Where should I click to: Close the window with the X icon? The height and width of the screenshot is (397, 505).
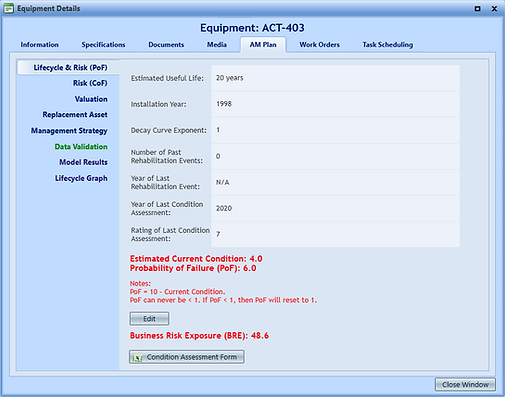click(494, 9)
